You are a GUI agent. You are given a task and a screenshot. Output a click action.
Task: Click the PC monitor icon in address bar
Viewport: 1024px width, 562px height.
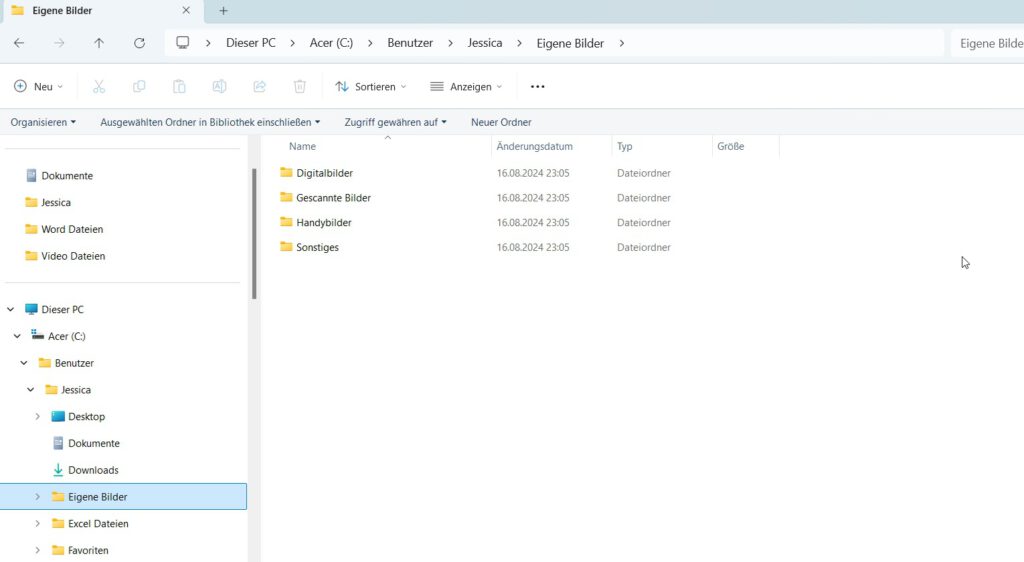pyautogui.click(x=183, y=42)
